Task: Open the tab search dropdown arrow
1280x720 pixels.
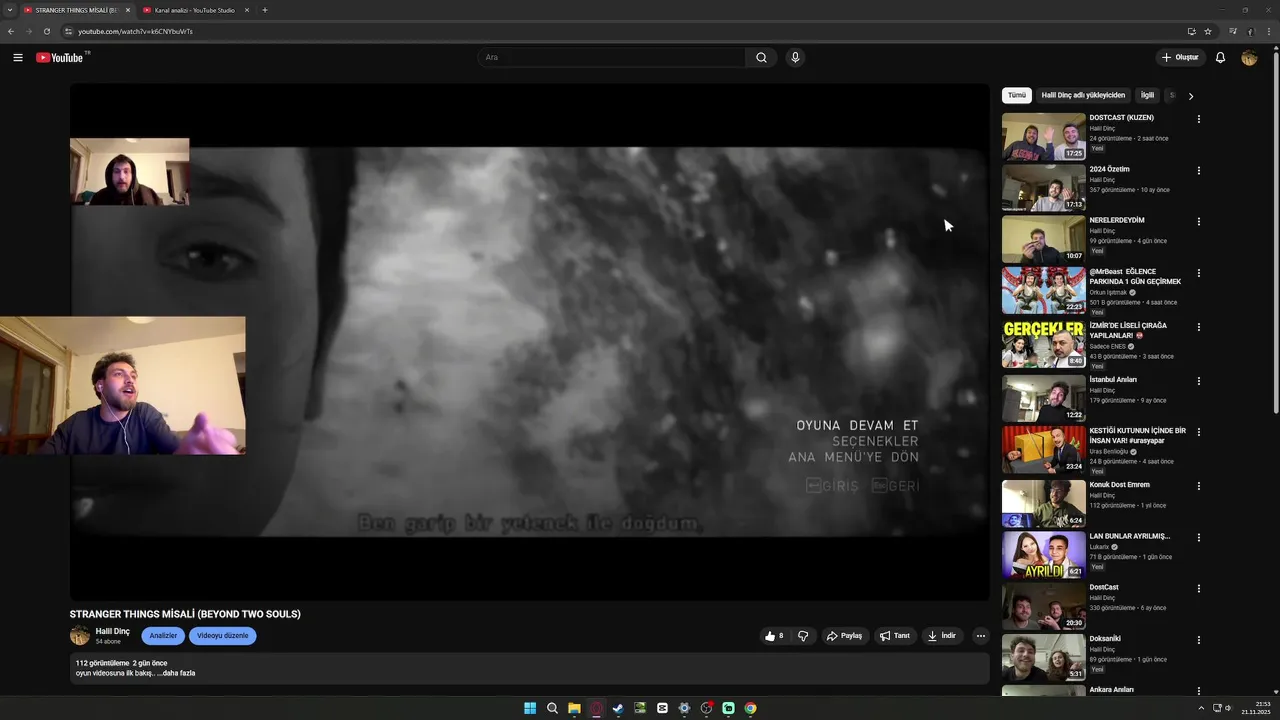Action: point(8,10)
